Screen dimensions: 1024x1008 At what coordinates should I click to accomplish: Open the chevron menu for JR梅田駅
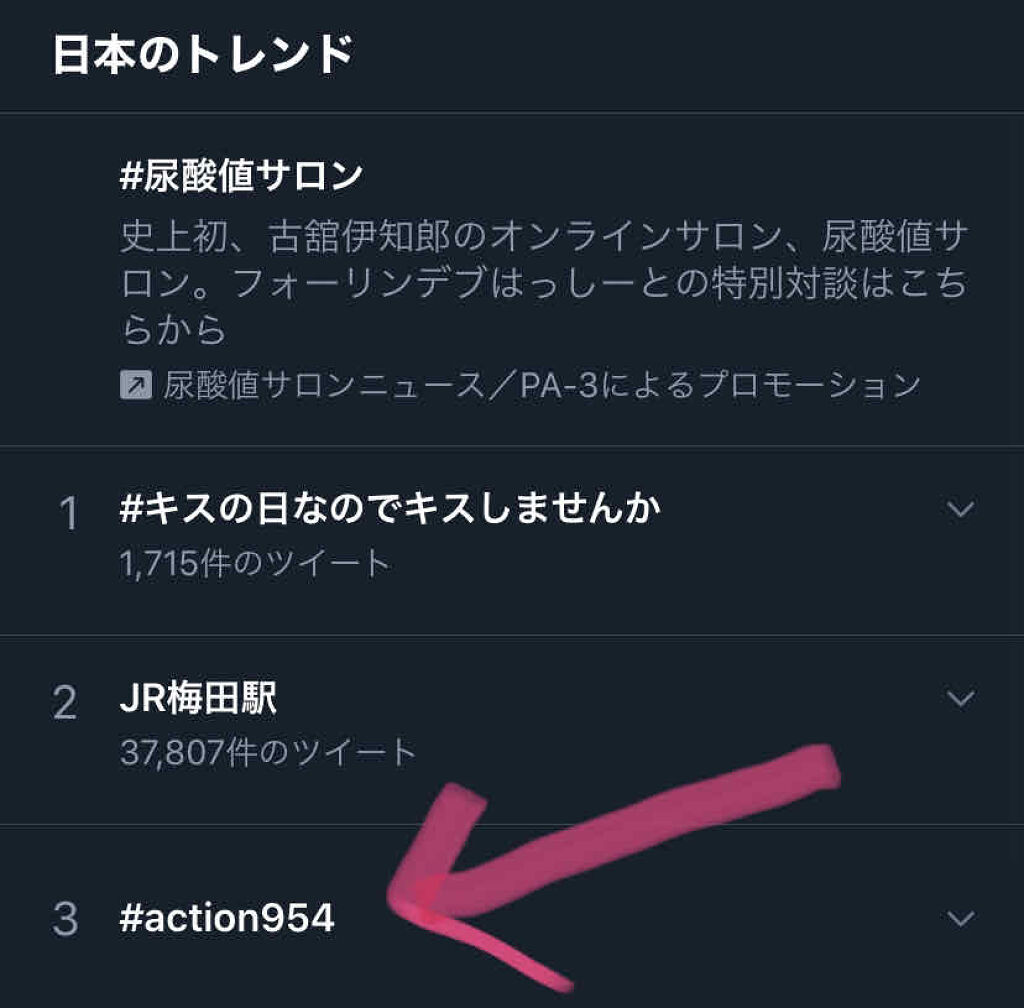pyautogui.click(x=960, y=698)
